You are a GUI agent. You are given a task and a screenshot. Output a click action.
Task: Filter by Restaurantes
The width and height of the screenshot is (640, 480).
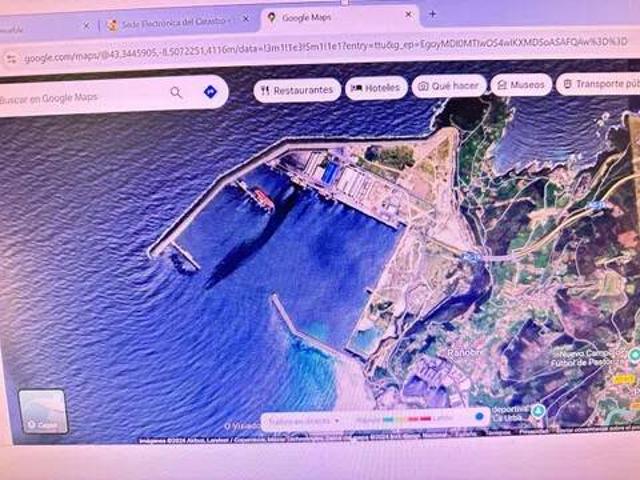tap(297, 90)
